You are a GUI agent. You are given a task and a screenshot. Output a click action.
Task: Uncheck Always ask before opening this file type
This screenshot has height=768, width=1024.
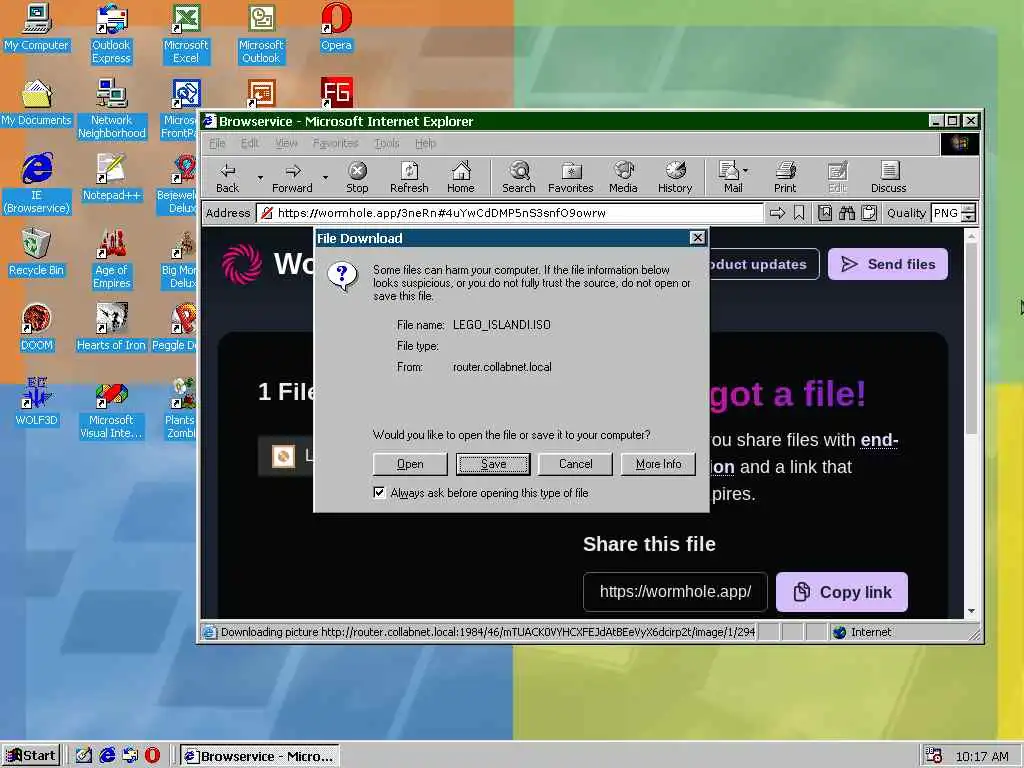(379, 492)
